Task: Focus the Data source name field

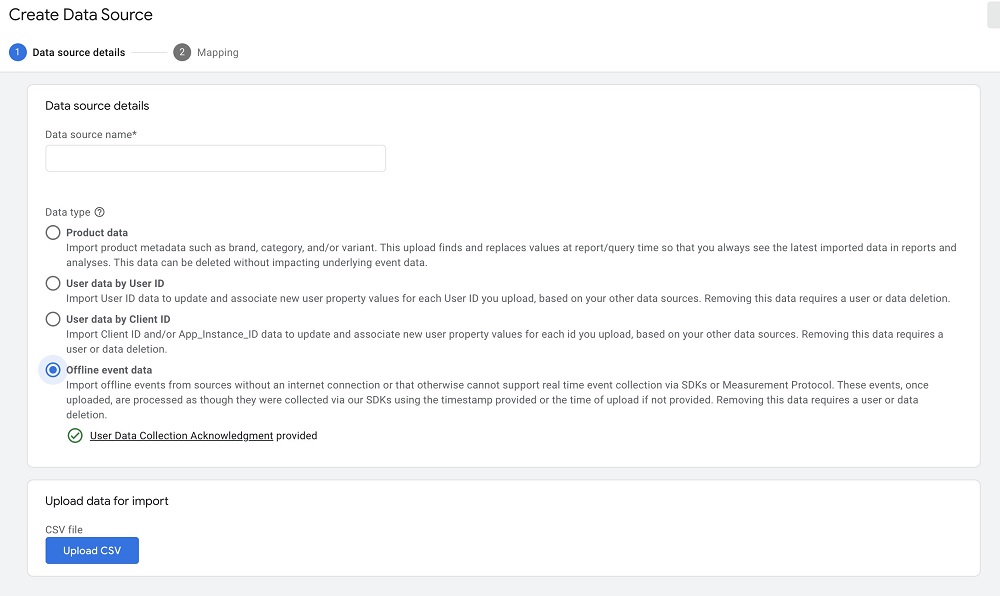Action: [215, 158]
